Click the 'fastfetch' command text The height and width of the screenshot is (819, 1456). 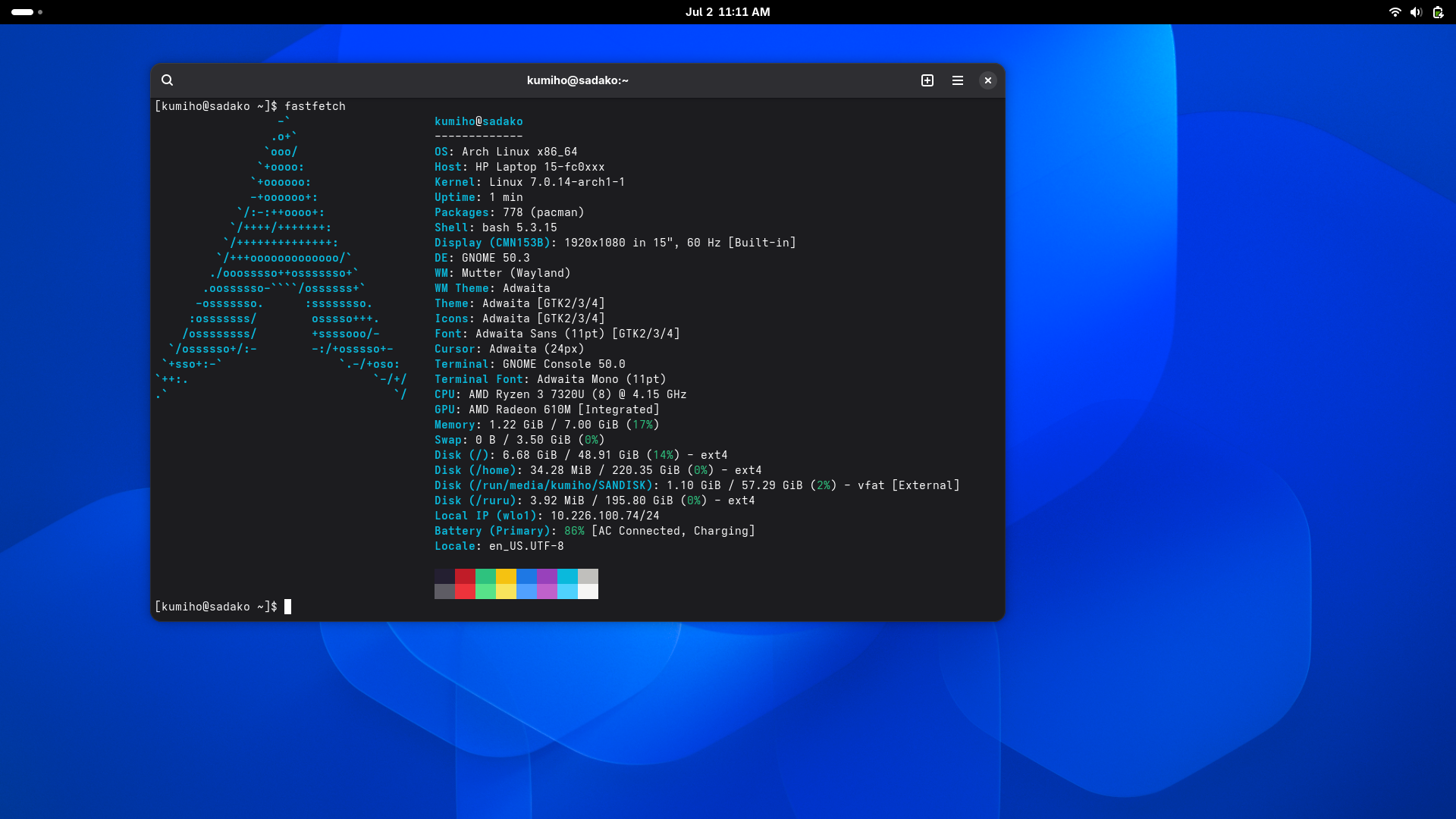[x=315, y=106]
